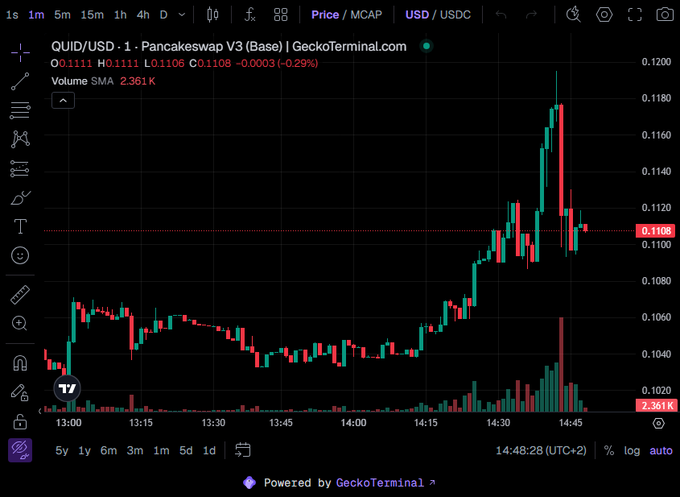This screenshot has height=497, width=680.
Task: Switch to the 5m timeframe
Action: click(62, 15)
